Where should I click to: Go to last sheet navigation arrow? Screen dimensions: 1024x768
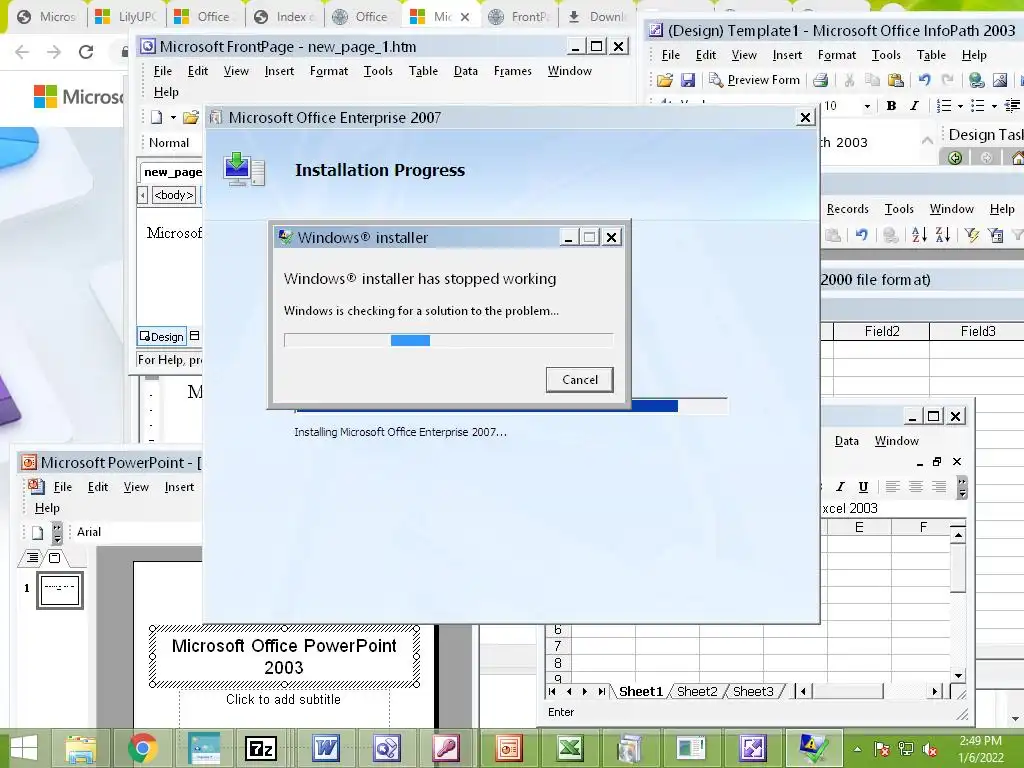(601, 692)
